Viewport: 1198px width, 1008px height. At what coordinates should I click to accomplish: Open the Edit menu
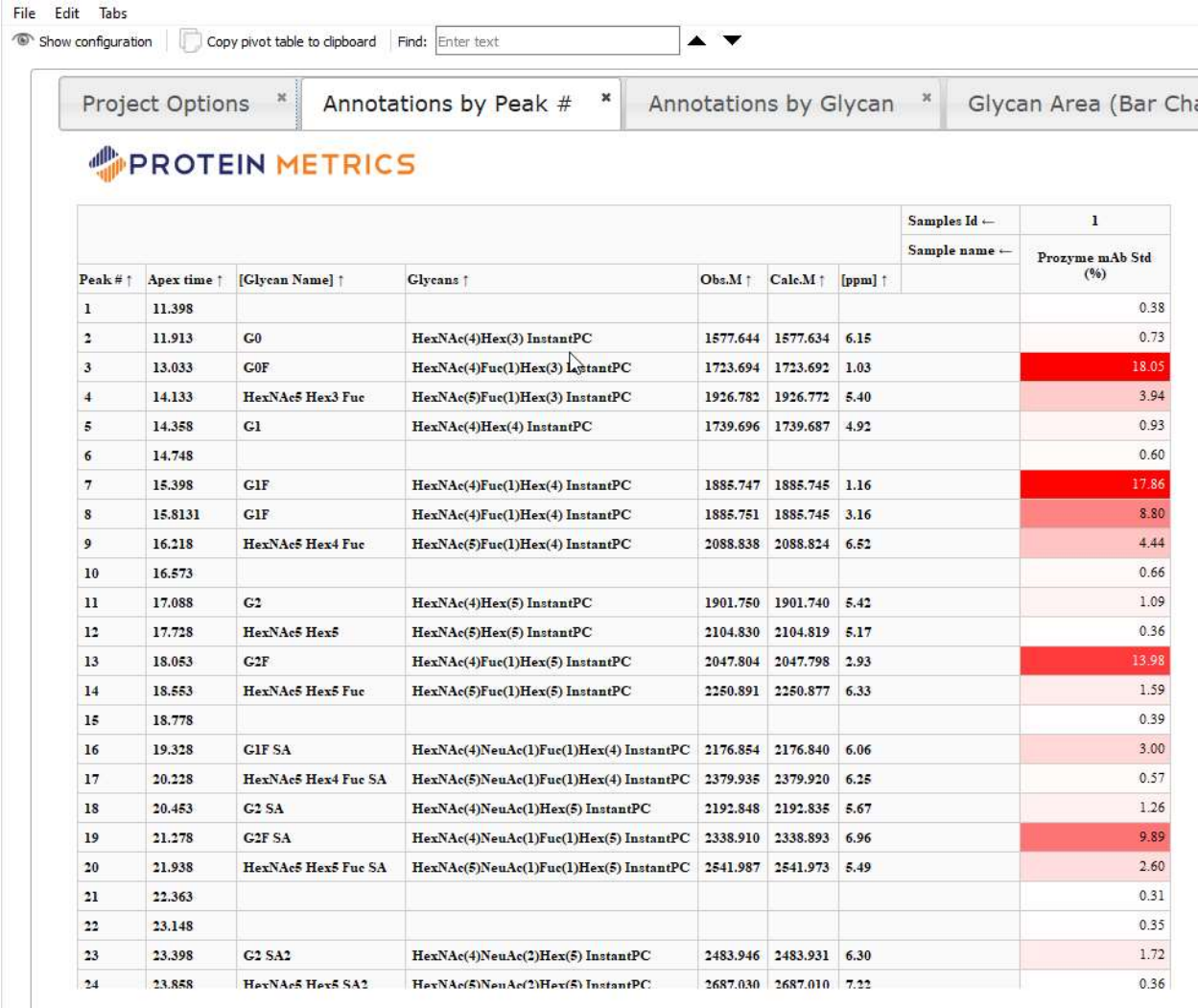pos(67,13)
